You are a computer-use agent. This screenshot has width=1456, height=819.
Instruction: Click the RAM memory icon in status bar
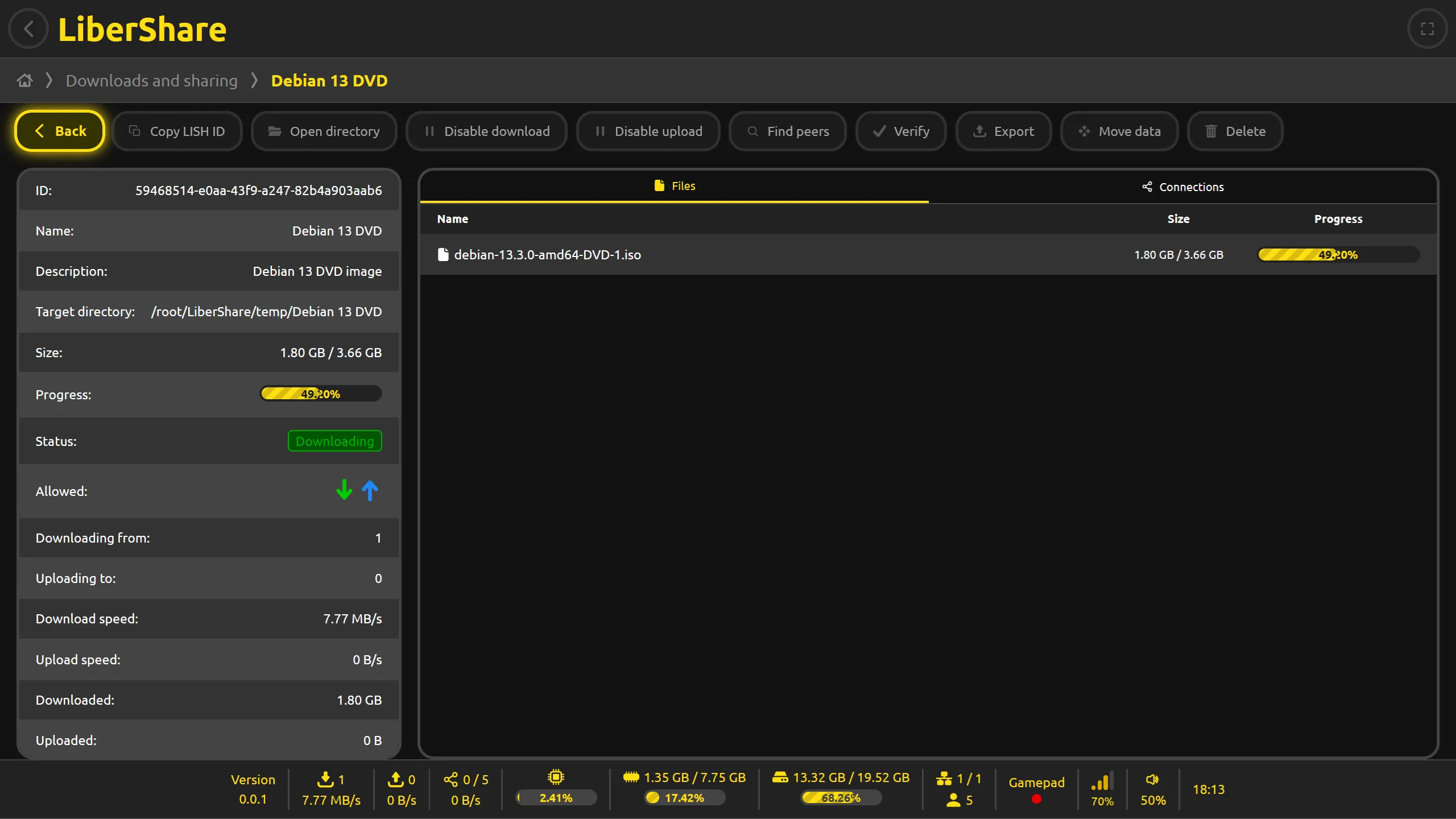click(x=631, y=777)
